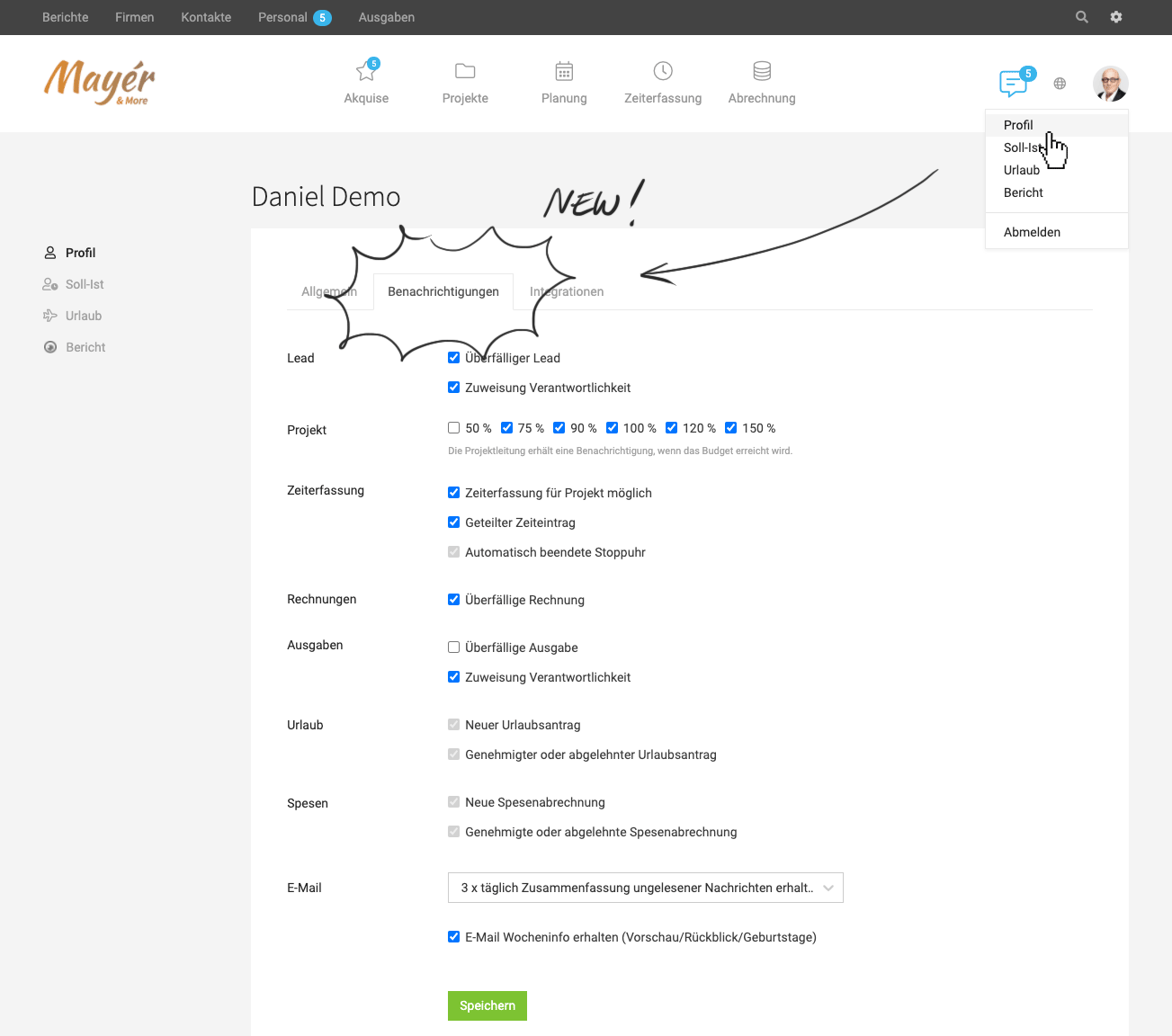Click the sidebar Soll-Ist icon
This screenshot has width=1172, height=1036.
coord(50,284)
